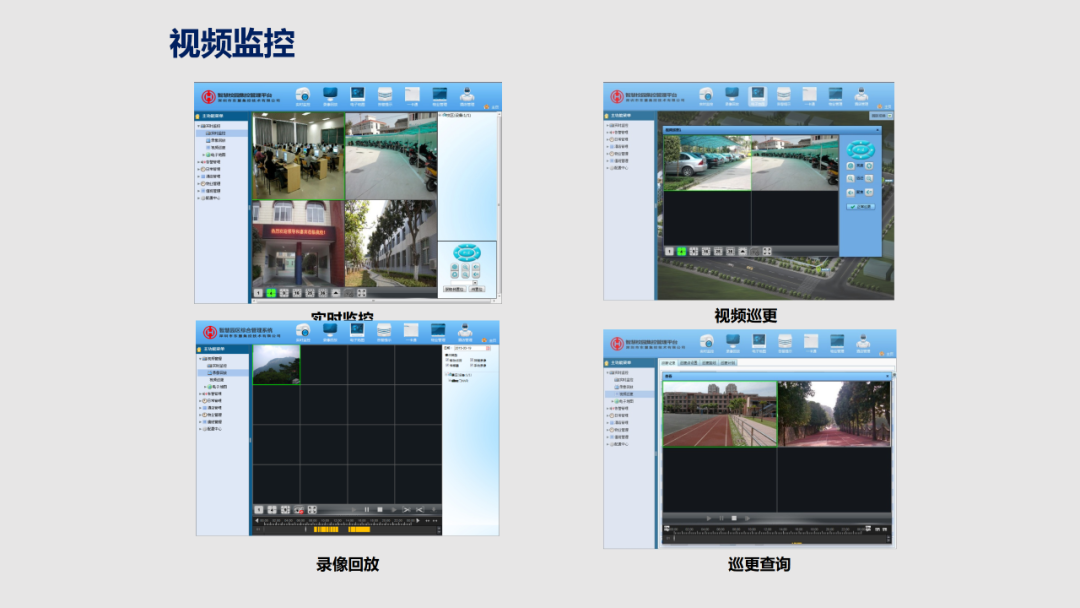Click exit link at 实时监控 toolbar right
This screenshot has height=608, width=1080.
491,107
